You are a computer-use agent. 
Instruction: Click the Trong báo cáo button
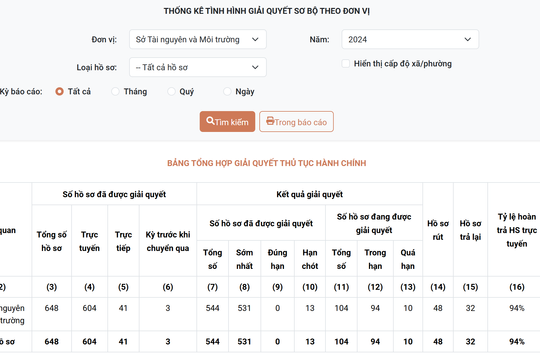pos(296,121)
